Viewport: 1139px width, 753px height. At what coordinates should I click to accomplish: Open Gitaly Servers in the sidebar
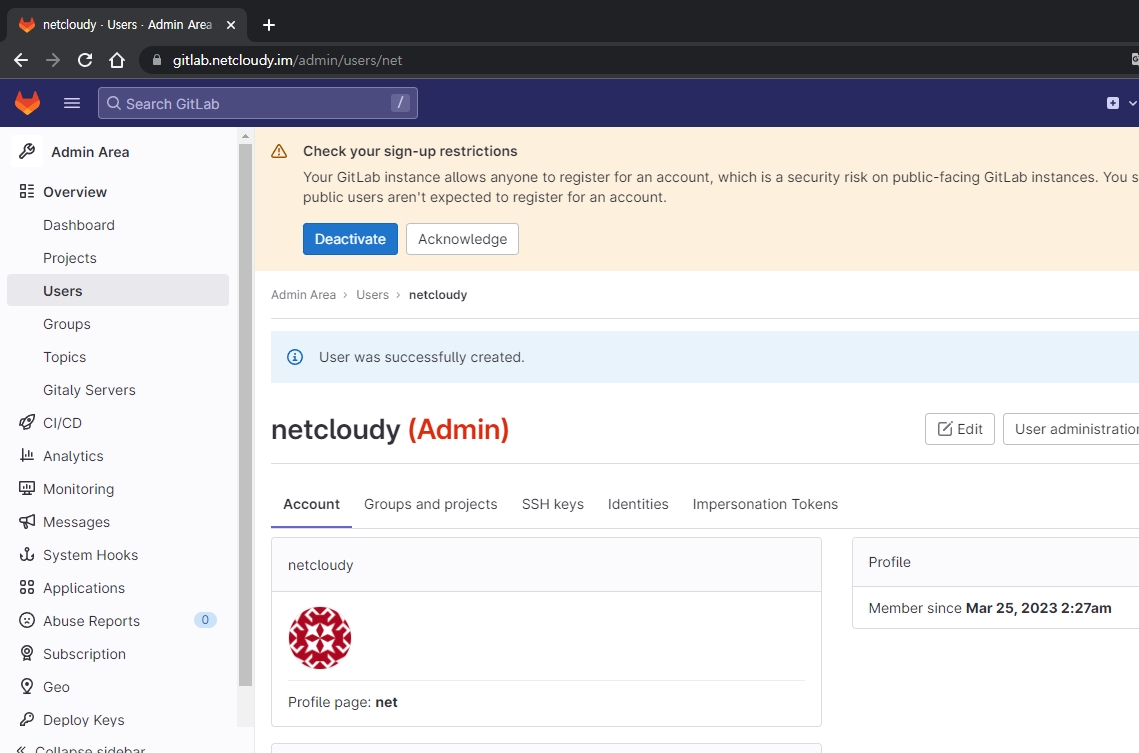[x=89, y=390]
